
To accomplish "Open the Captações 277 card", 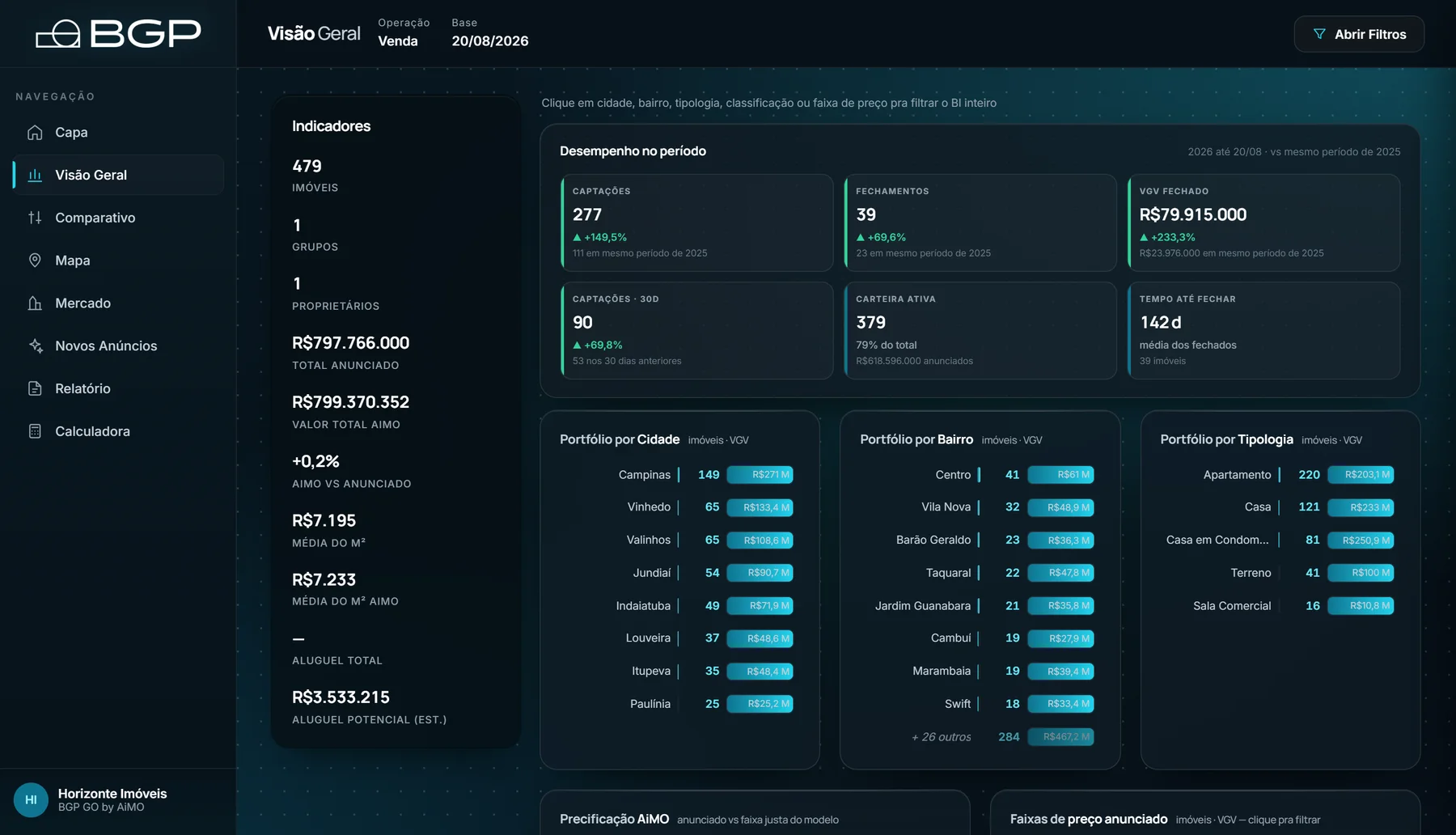I will click(x=696, y=223).
